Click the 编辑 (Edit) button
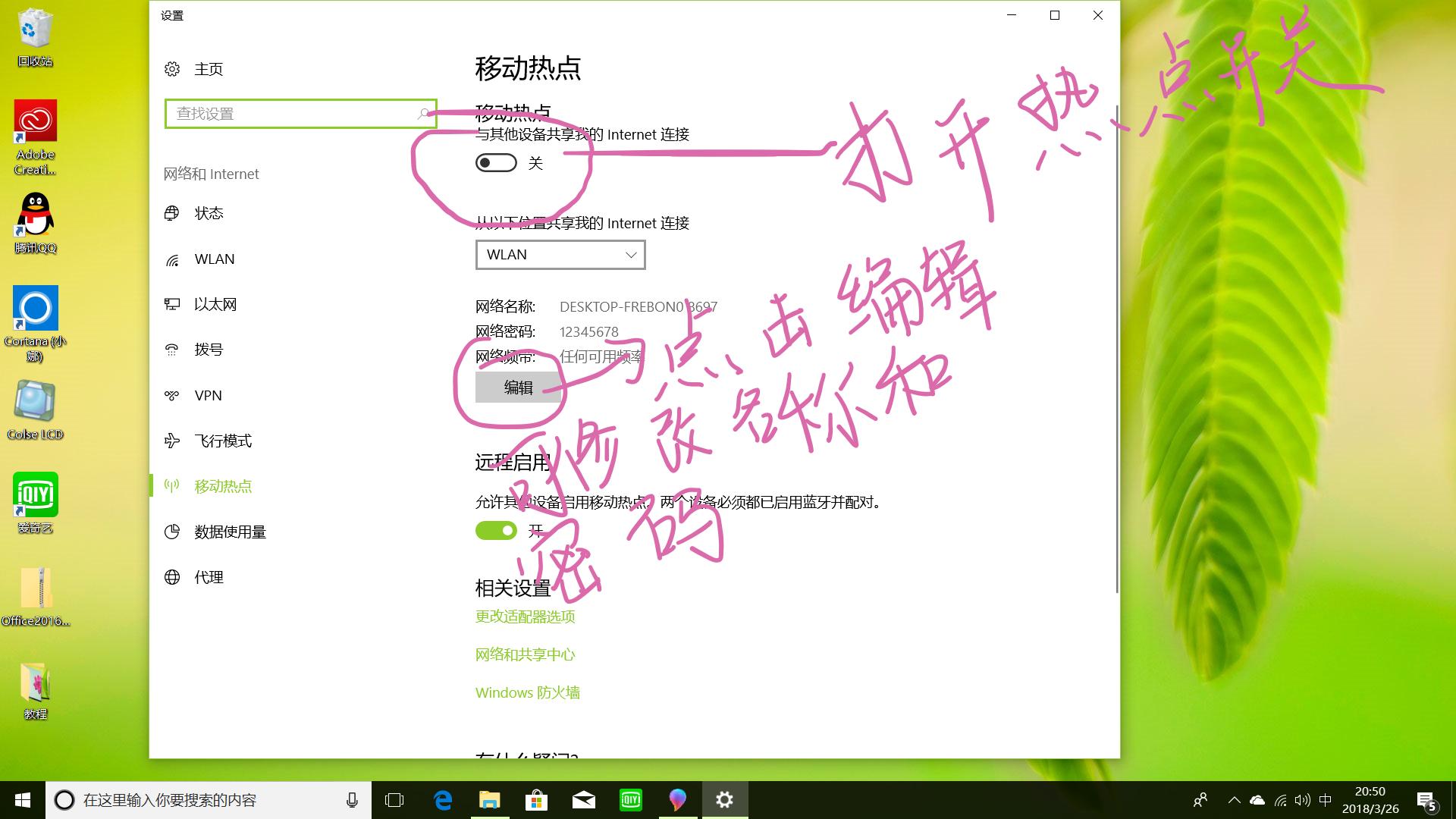Screen dimensions: 1456x819 [518, 388]
